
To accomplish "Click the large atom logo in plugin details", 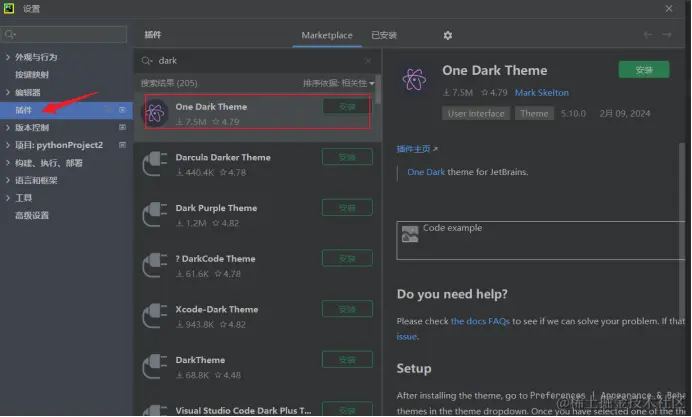I will [414, 79].
